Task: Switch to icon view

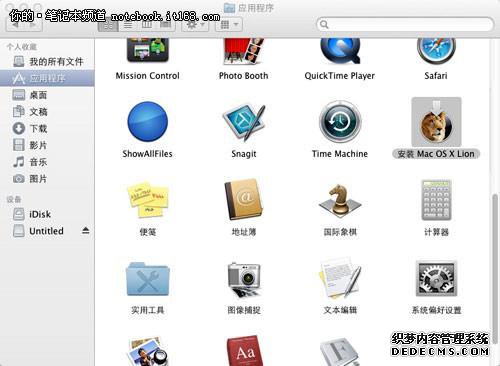Action: (109, 25)
